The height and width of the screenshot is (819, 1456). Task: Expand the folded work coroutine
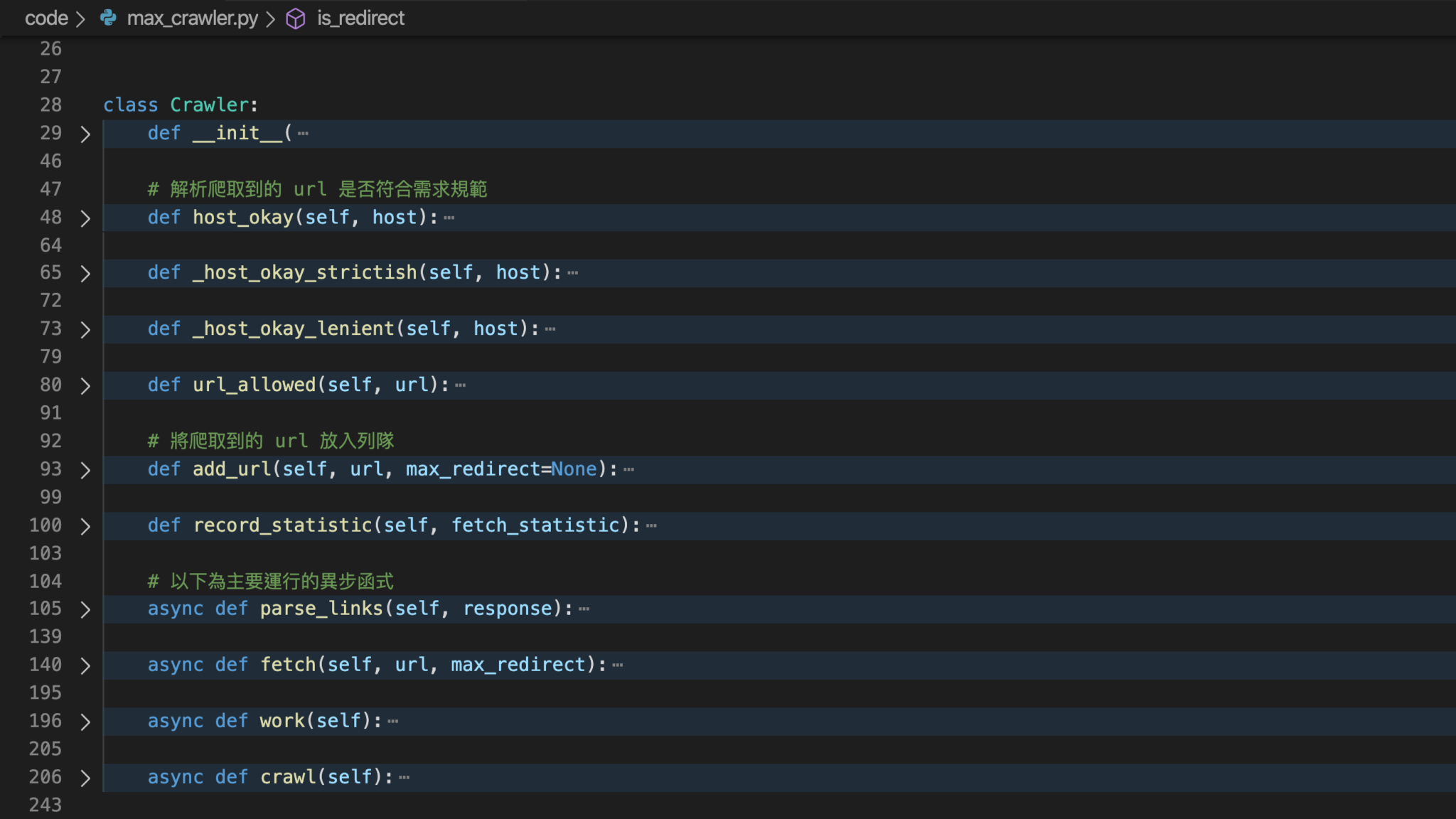pyautogui.click(x=85, y=721)
